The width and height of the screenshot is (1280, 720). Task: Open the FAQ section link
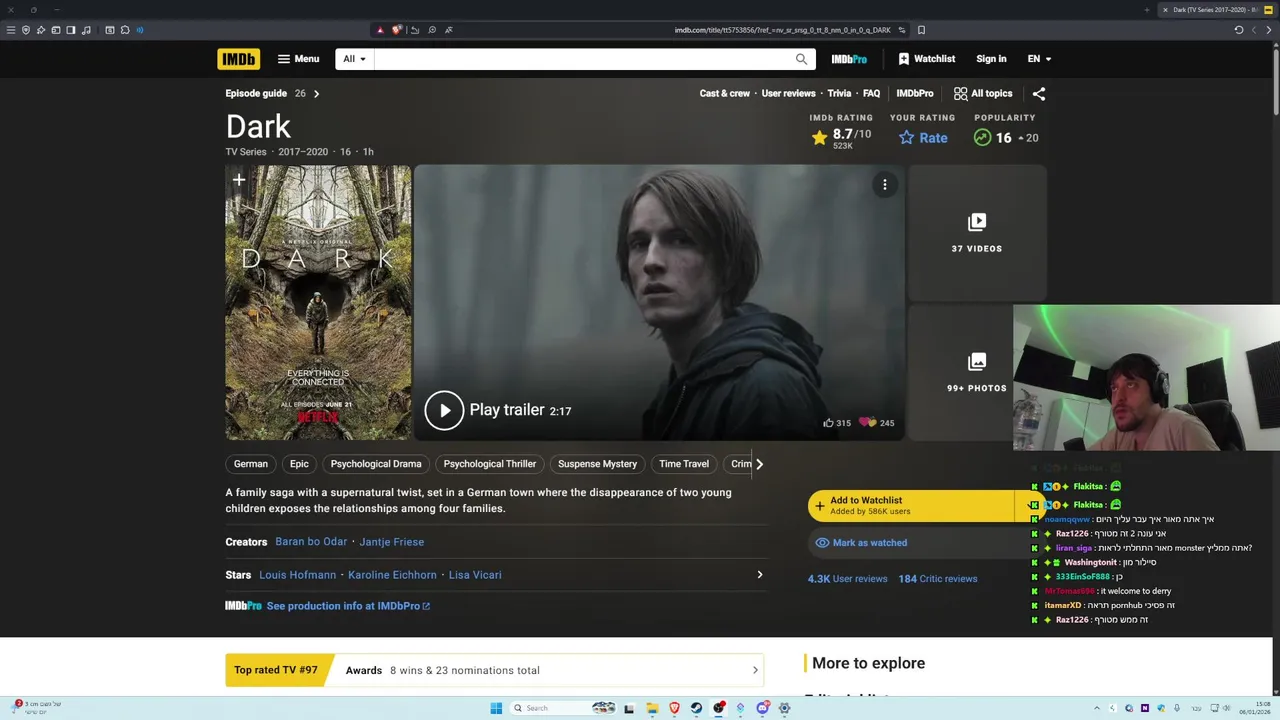[x=871, y=93]
